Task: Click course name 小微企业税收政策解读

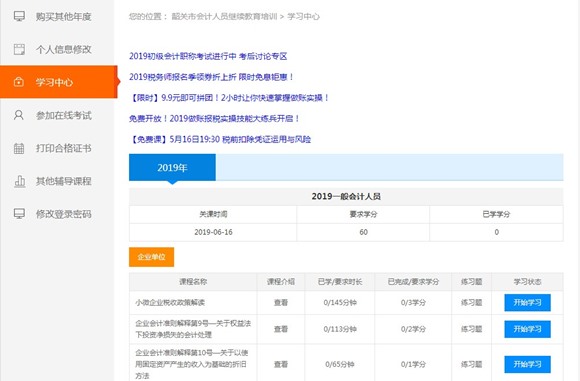Action: 170,303
